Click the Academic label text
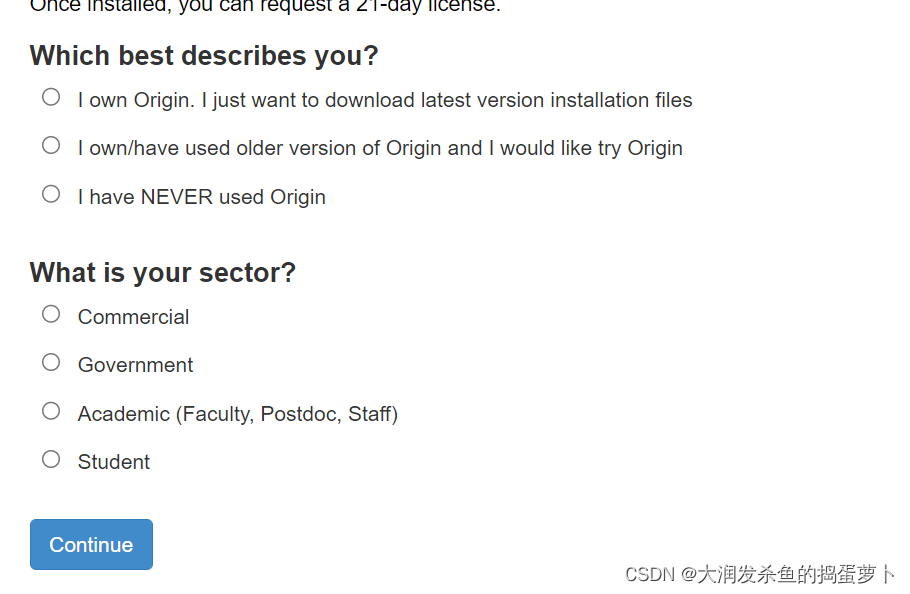910x594 pixels. click(237, 413)
